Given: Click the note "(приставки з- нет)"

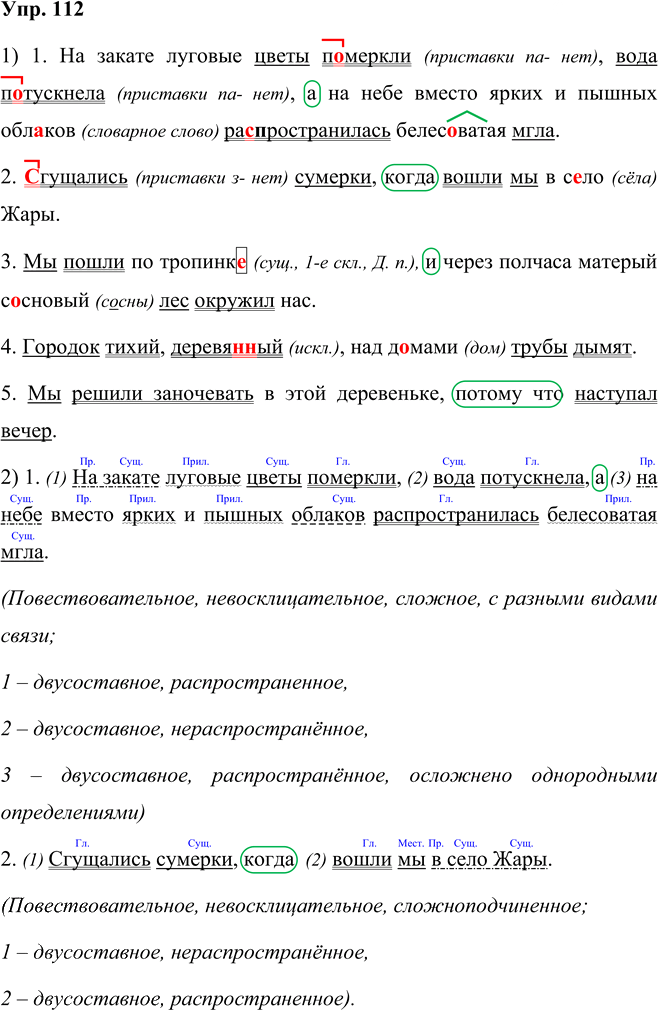Looking at the screenshot, I should point(211,178).
